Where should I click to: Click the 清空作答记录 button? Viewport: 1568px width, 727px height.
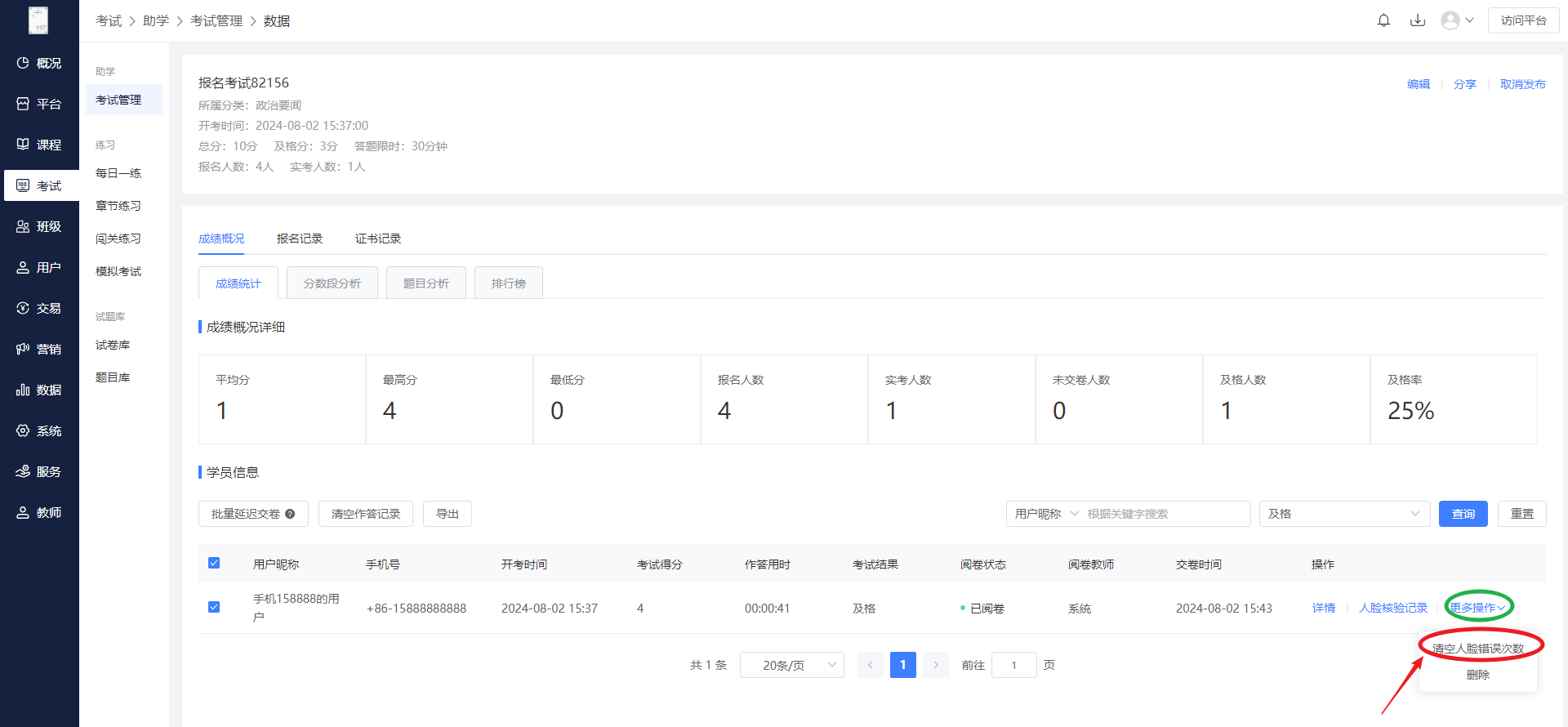point(366,514)
